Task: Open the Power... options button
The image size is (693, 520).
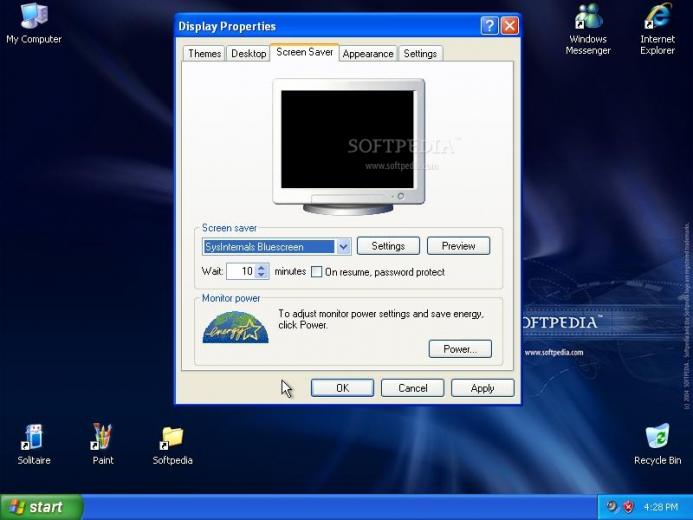Action: (x=460, y=349)
